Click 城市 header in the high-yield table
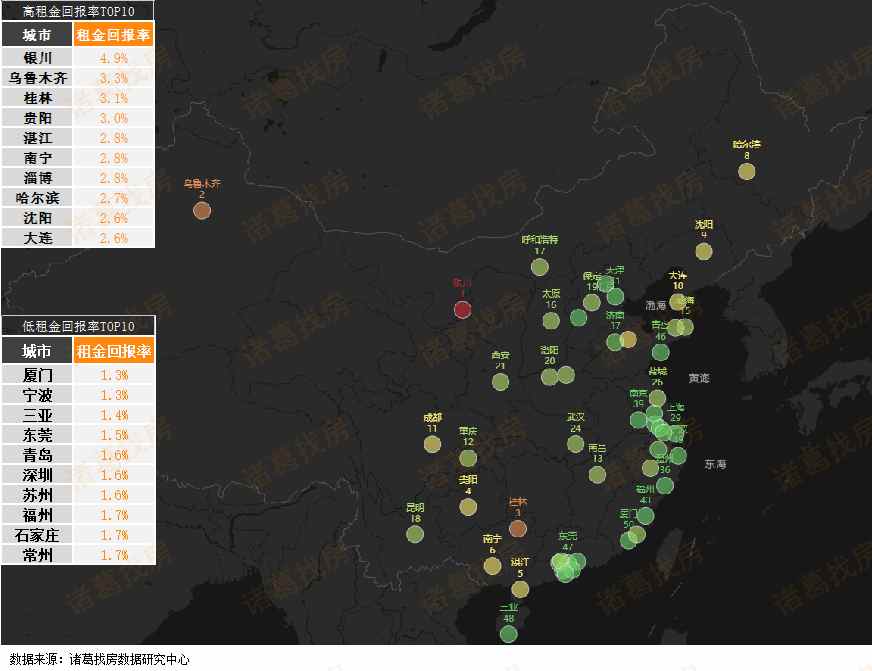The height and width of the screenshot is (671, 872). point(37,35)
